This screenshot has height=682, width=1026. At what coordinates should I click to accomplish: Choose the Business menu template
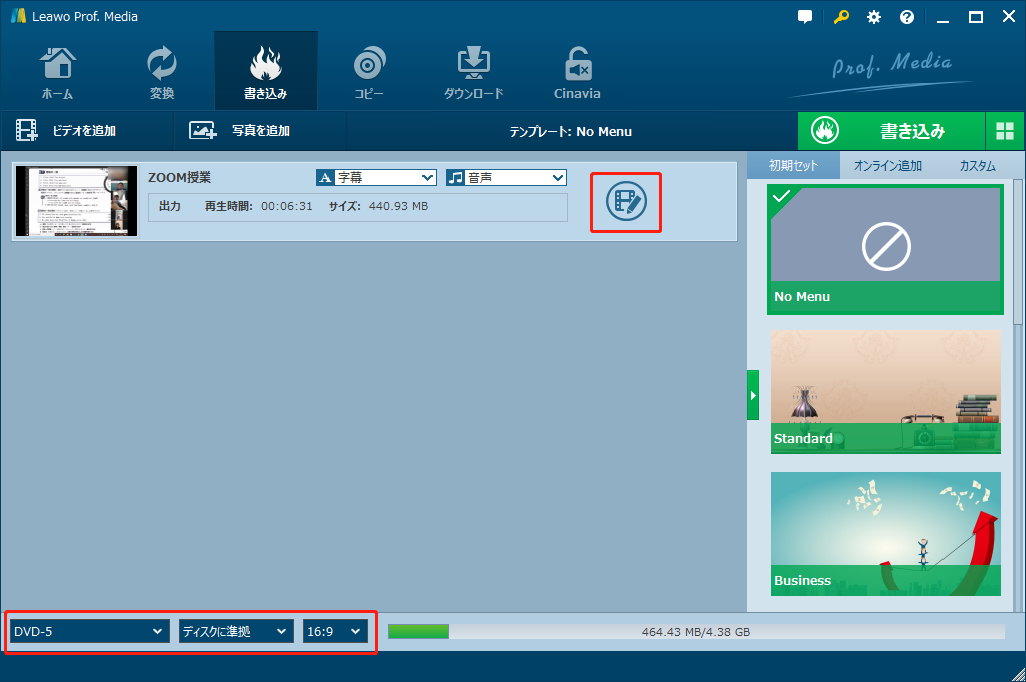tap(885, 534)
